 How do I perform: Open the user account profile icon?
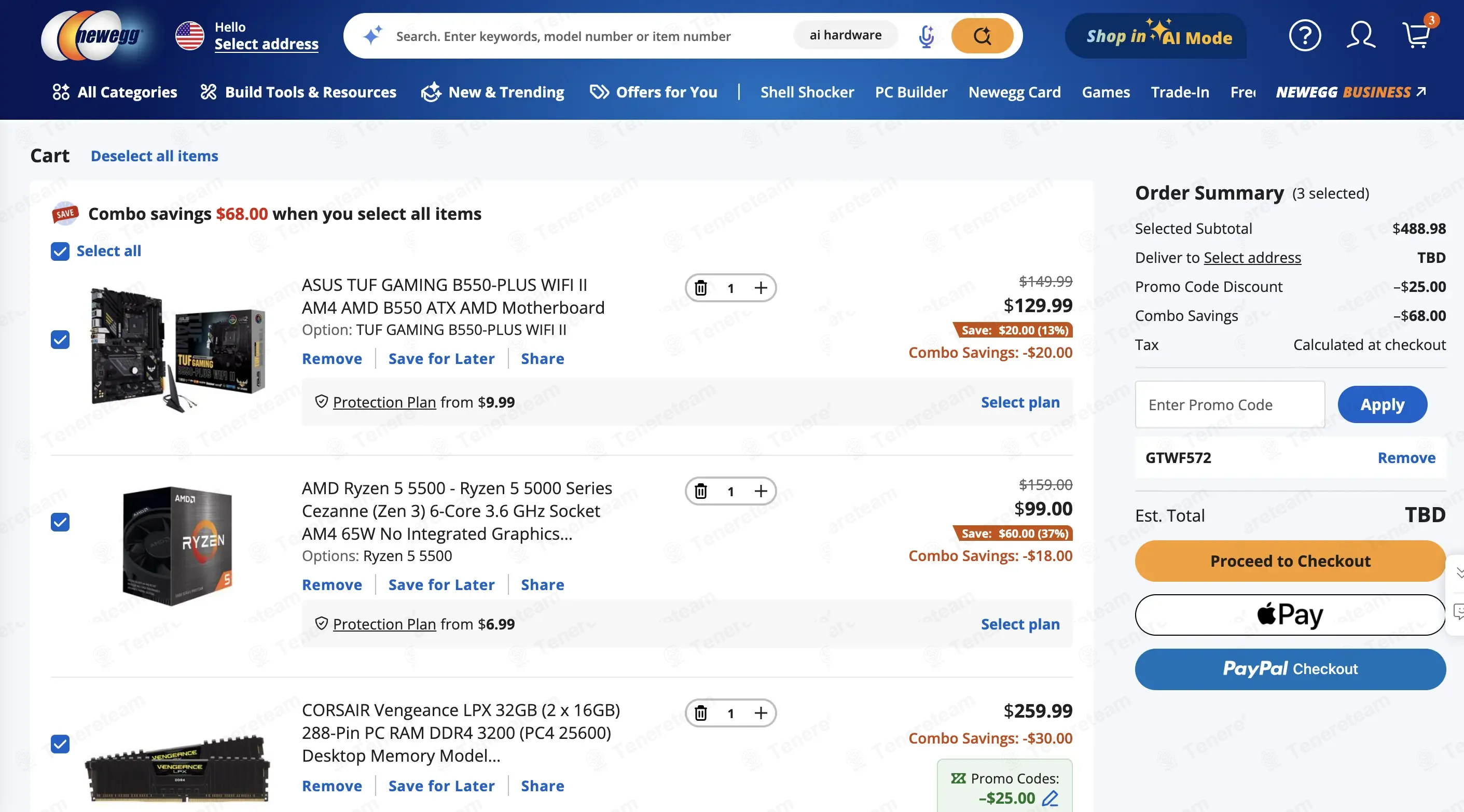1361,35
